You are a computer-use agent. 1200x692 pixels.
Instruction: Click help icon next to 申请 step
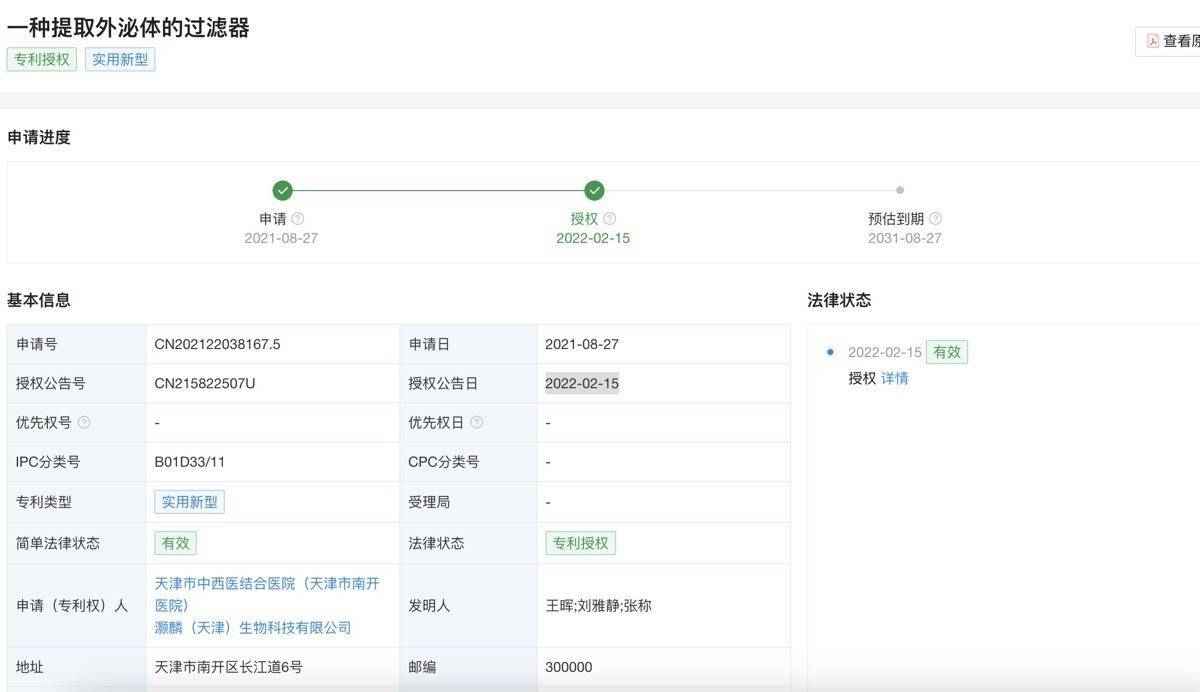(298, 219)
